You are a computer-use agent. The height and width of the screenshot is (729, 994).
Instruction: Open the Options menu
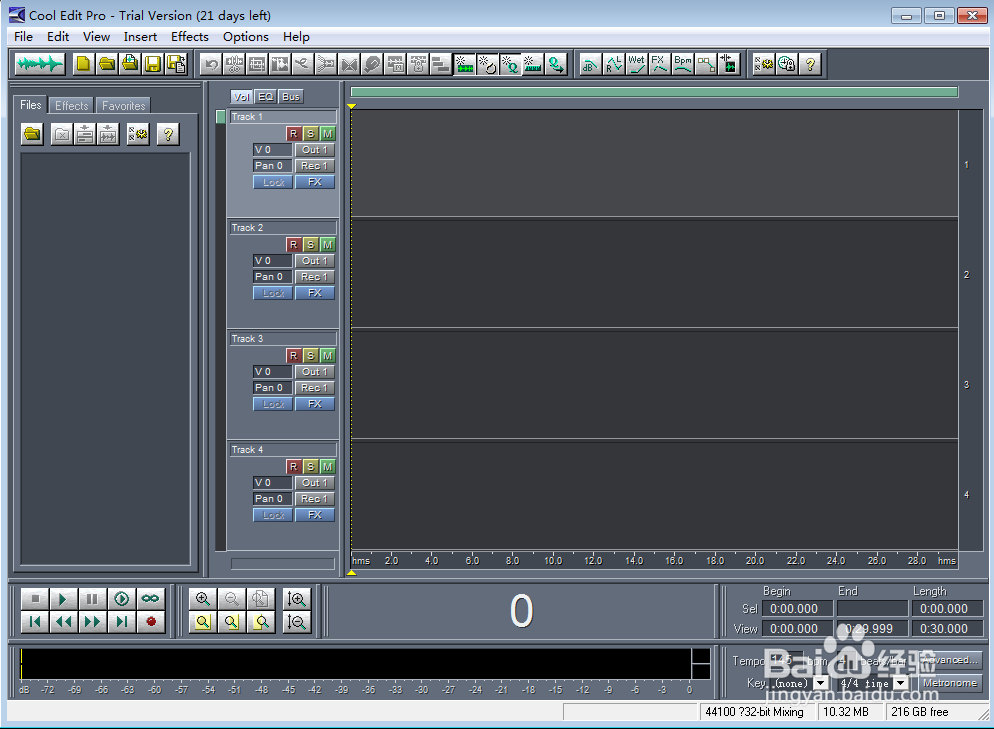pyautogui.click(x=245, y=37)
